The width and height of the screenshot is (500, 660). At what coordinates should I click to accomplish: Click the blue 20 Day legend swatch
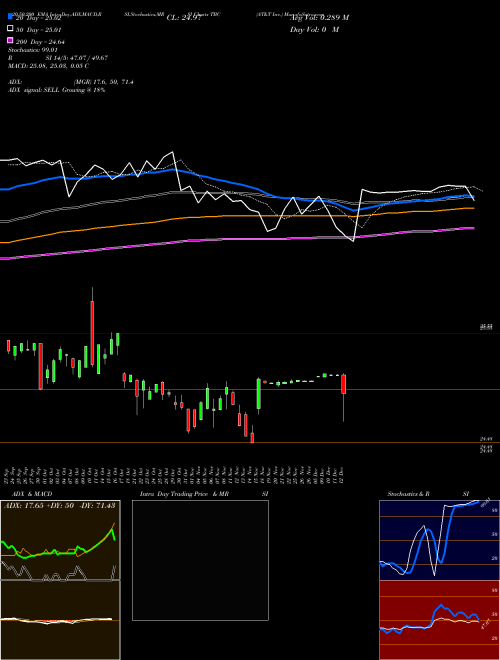(10, 17)
